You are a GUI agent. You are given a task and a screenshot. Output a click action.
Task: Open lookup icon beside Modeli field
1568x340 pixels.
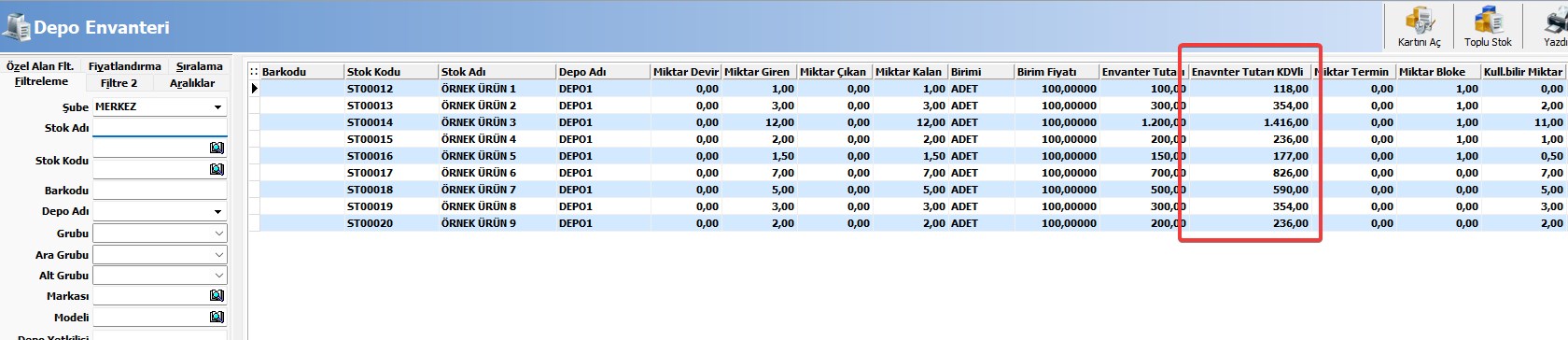click(x=217, y=317)
